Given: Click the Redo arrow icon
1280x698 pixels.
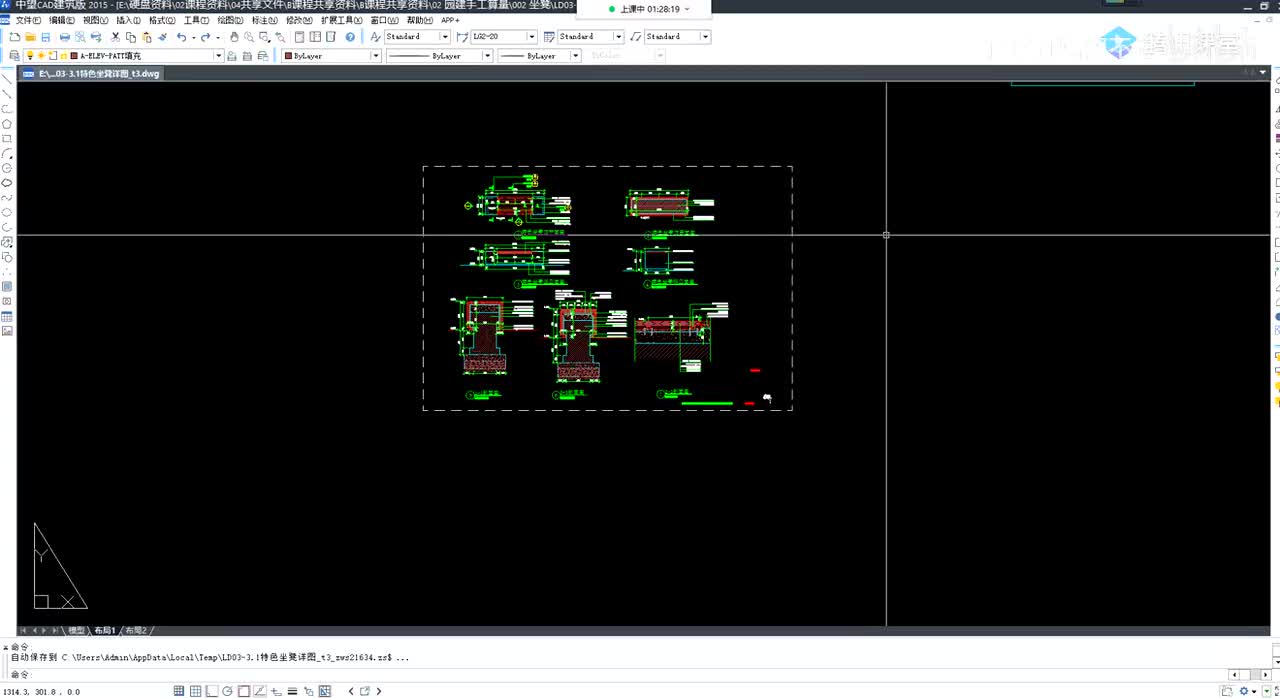Looking at the screenshot, I should [x=205, y=37].
